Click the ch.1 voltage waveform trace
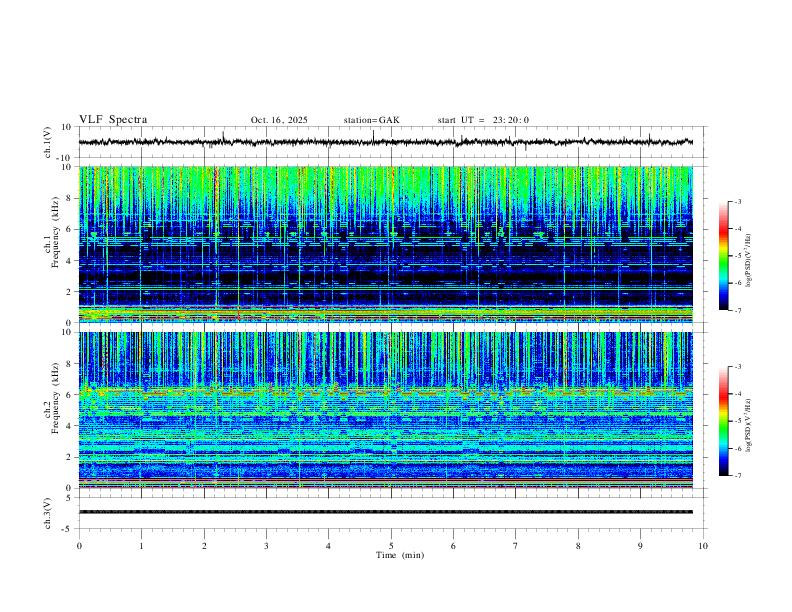 pyautogui.click(x=386, y=142)
